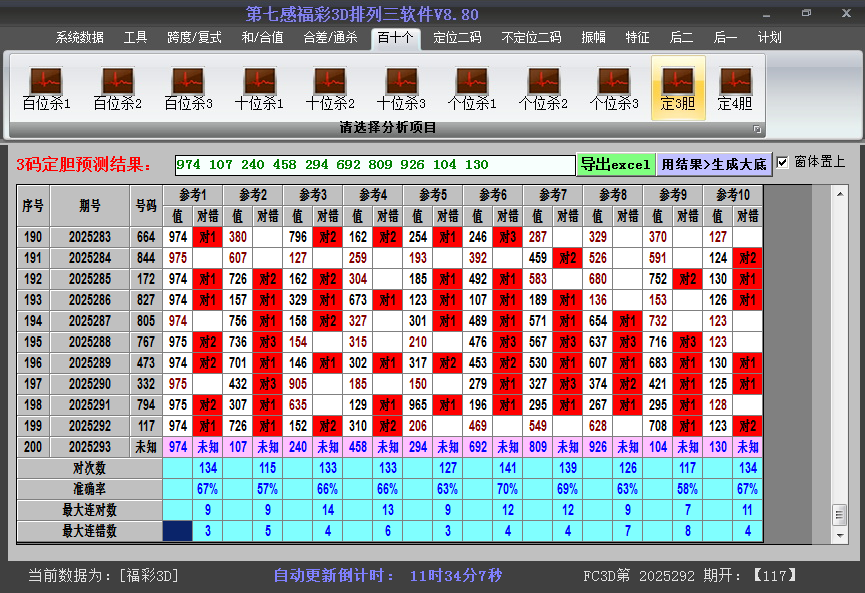Viewport: 865px width, 593px height.
Task: Click the 3码定胆 prediction results text field
Action: 374,165
